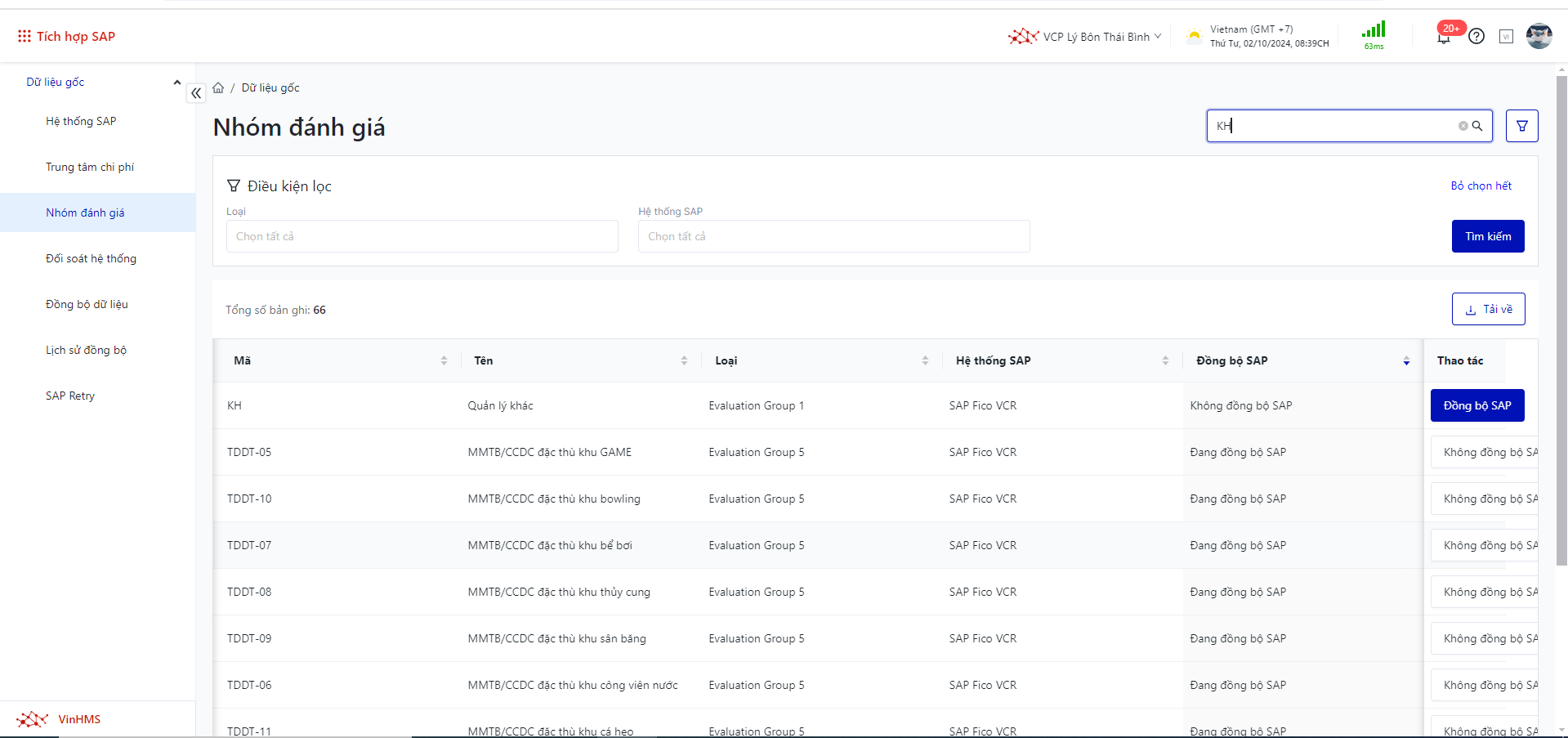
Task: Open the Hệ thống SAP filter dropdown
Action: pyautogui.click(x=833, y=236)
